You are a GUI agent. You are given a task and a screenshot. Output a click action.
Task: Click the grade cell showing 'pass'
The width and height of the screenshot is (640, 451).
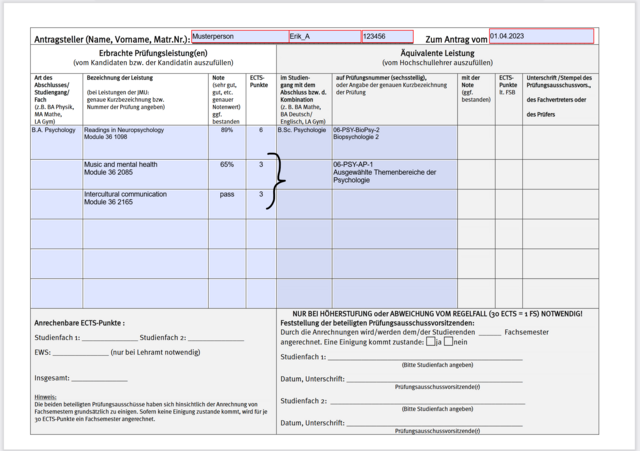tap(227, 194)
